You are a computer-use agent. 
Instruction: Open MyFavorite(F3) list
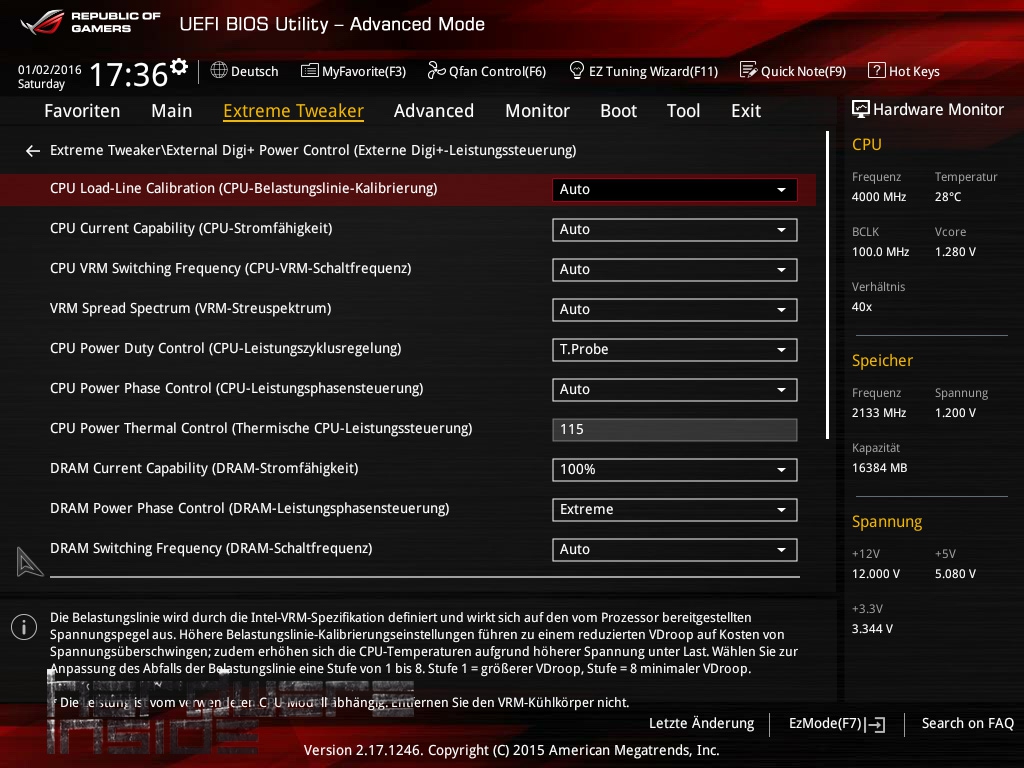pos(353,71)
